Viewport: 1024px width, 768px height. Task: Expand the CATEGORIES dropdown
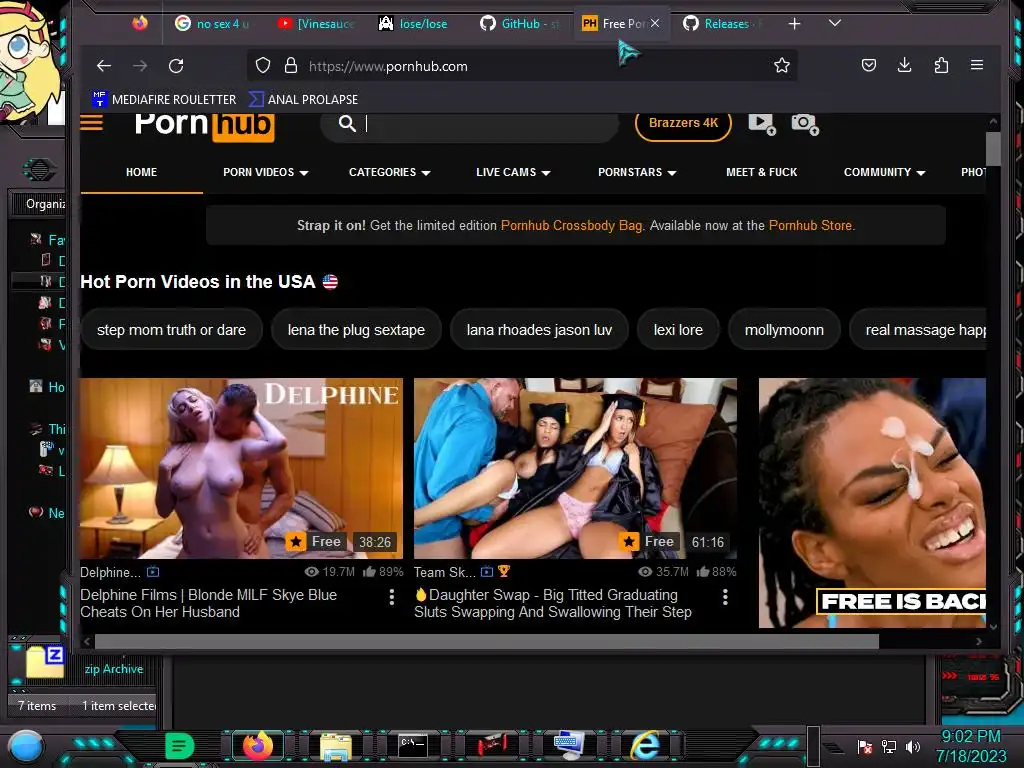point(389,172)
